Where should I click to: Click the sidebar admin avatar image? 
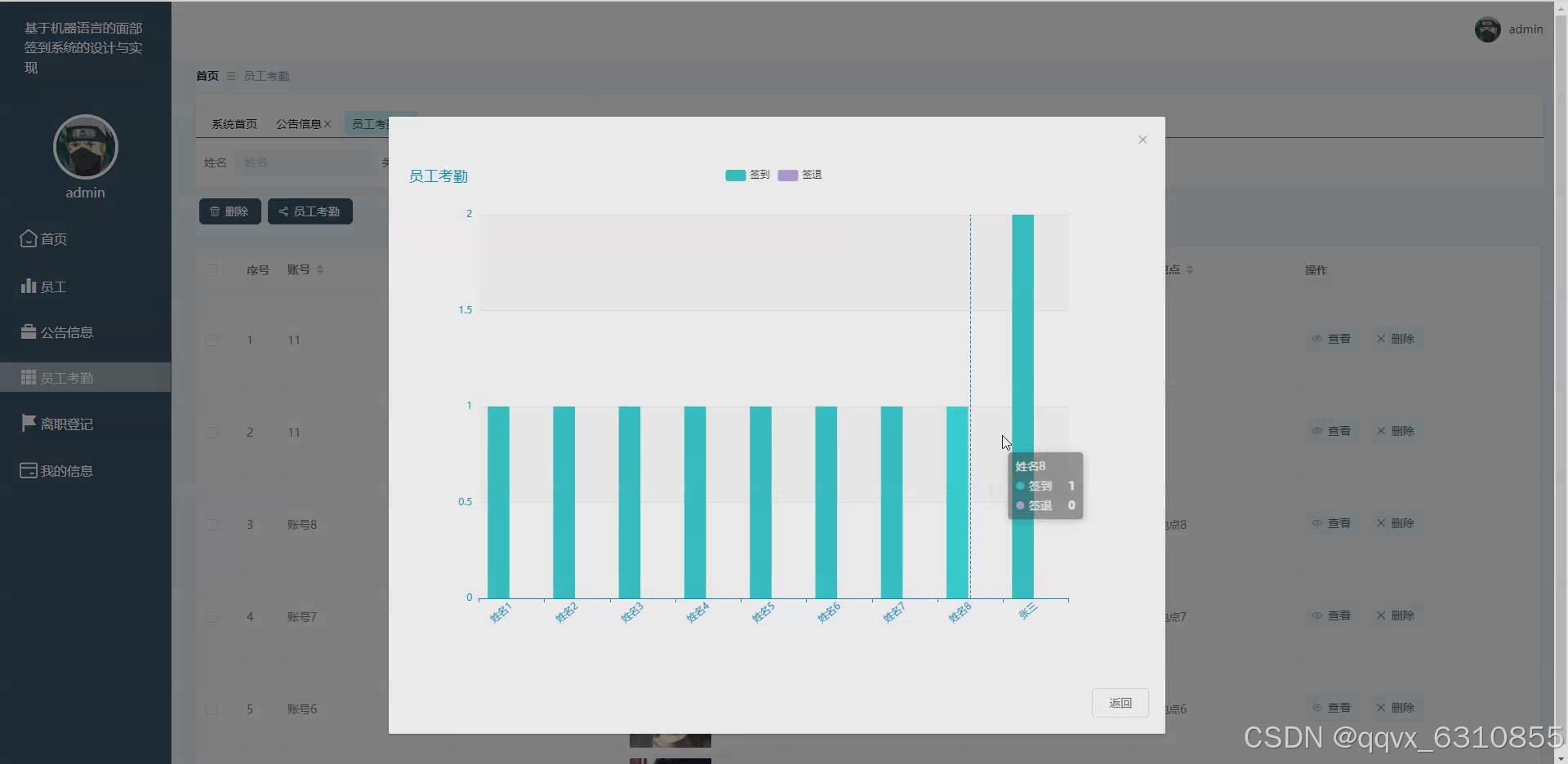click(x=86, y=147)
